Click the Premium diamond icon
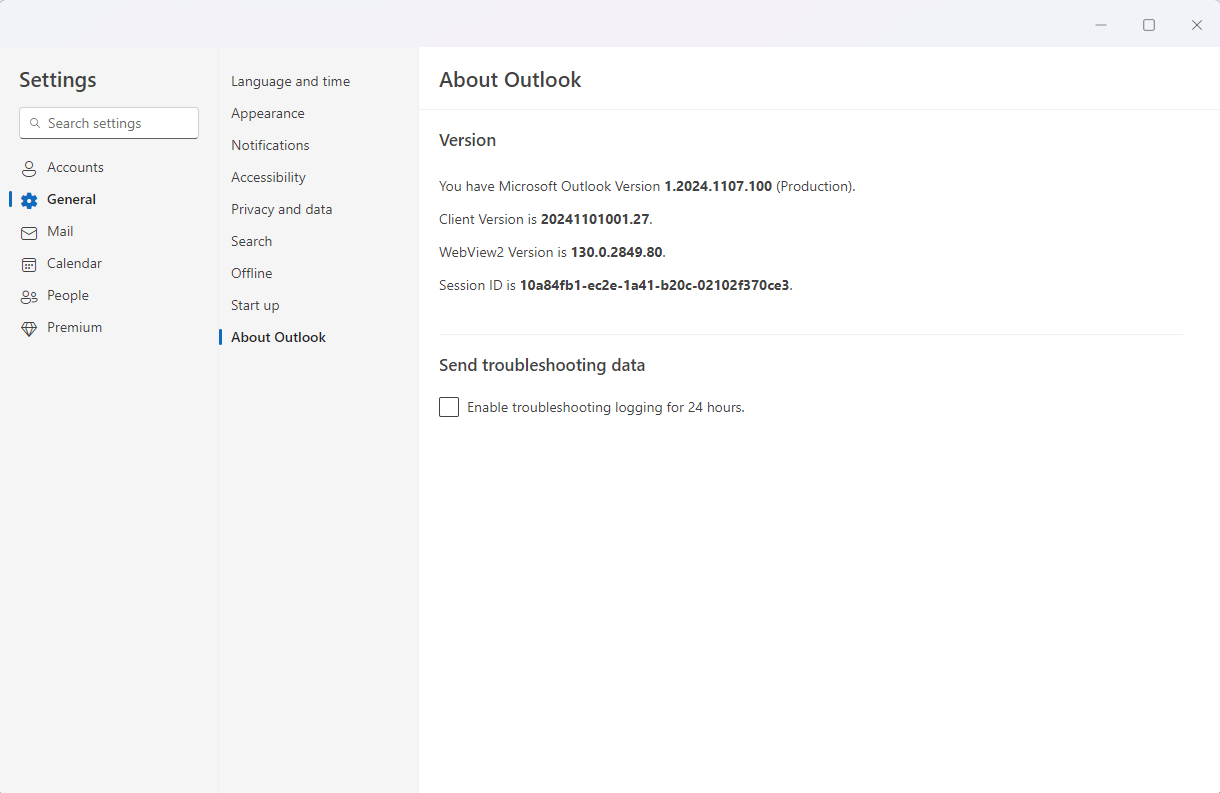The height and width of the screenshot is (793, 1220). 29,328
